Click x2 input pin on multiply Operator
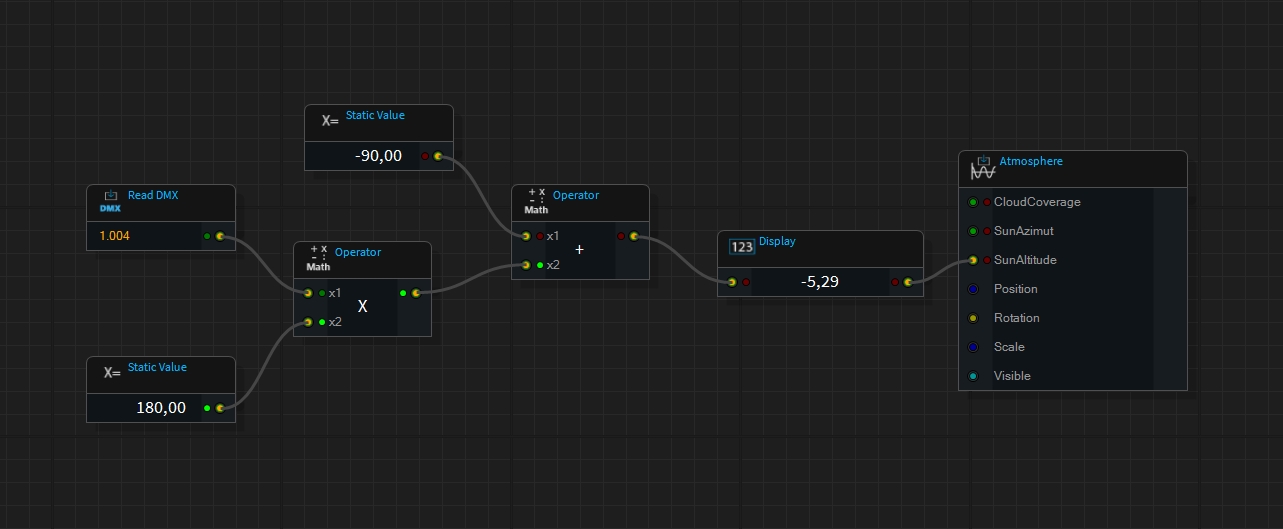Image resolution: width=1283 pixels, height=529 pixels. (x=308, y=322)
